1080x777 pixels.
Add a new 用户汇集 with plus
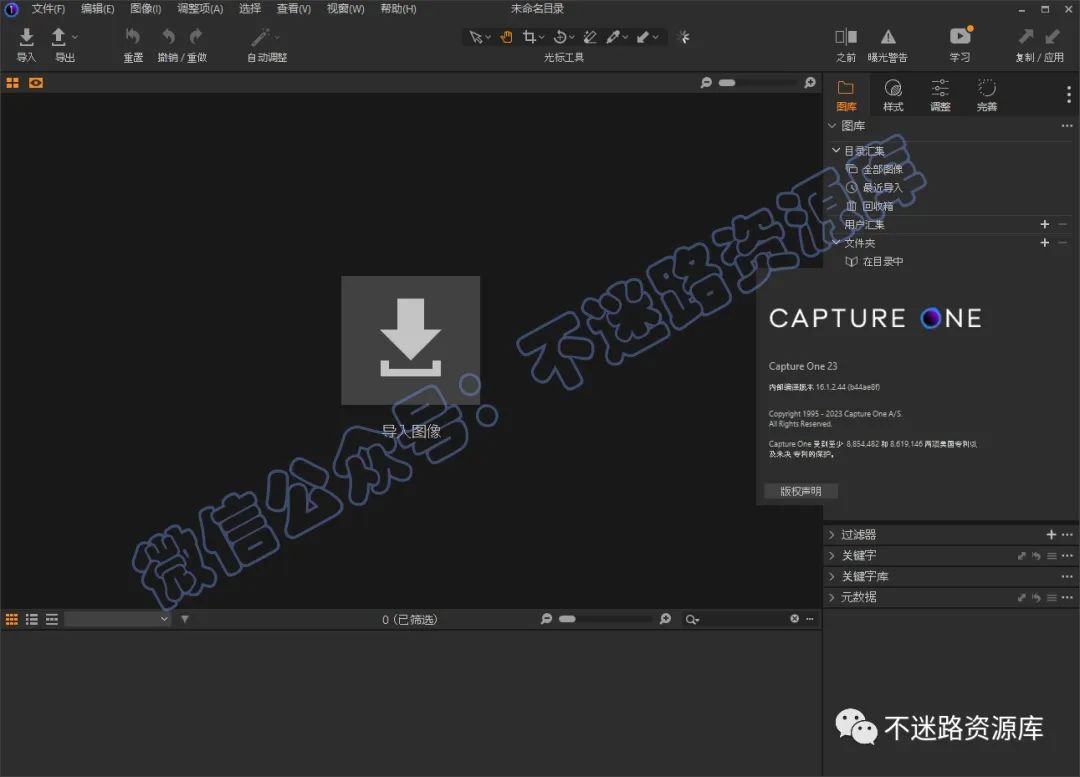[1044, 224]
